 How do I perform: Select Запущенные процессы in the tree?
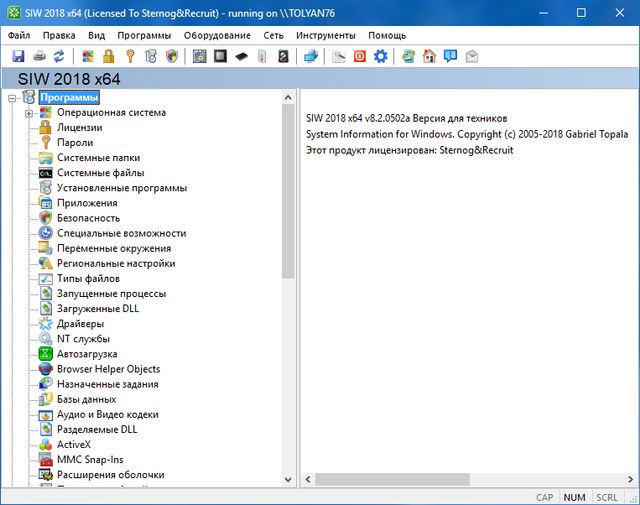[111, 294]
